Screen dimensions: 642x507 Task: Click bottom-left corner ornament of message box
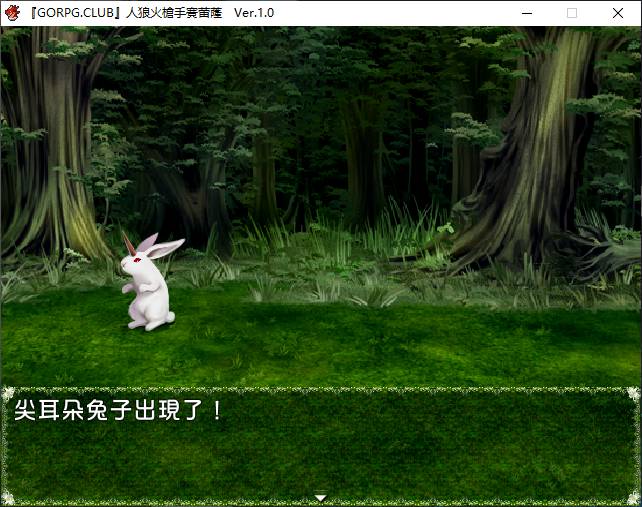coord(8,498)
